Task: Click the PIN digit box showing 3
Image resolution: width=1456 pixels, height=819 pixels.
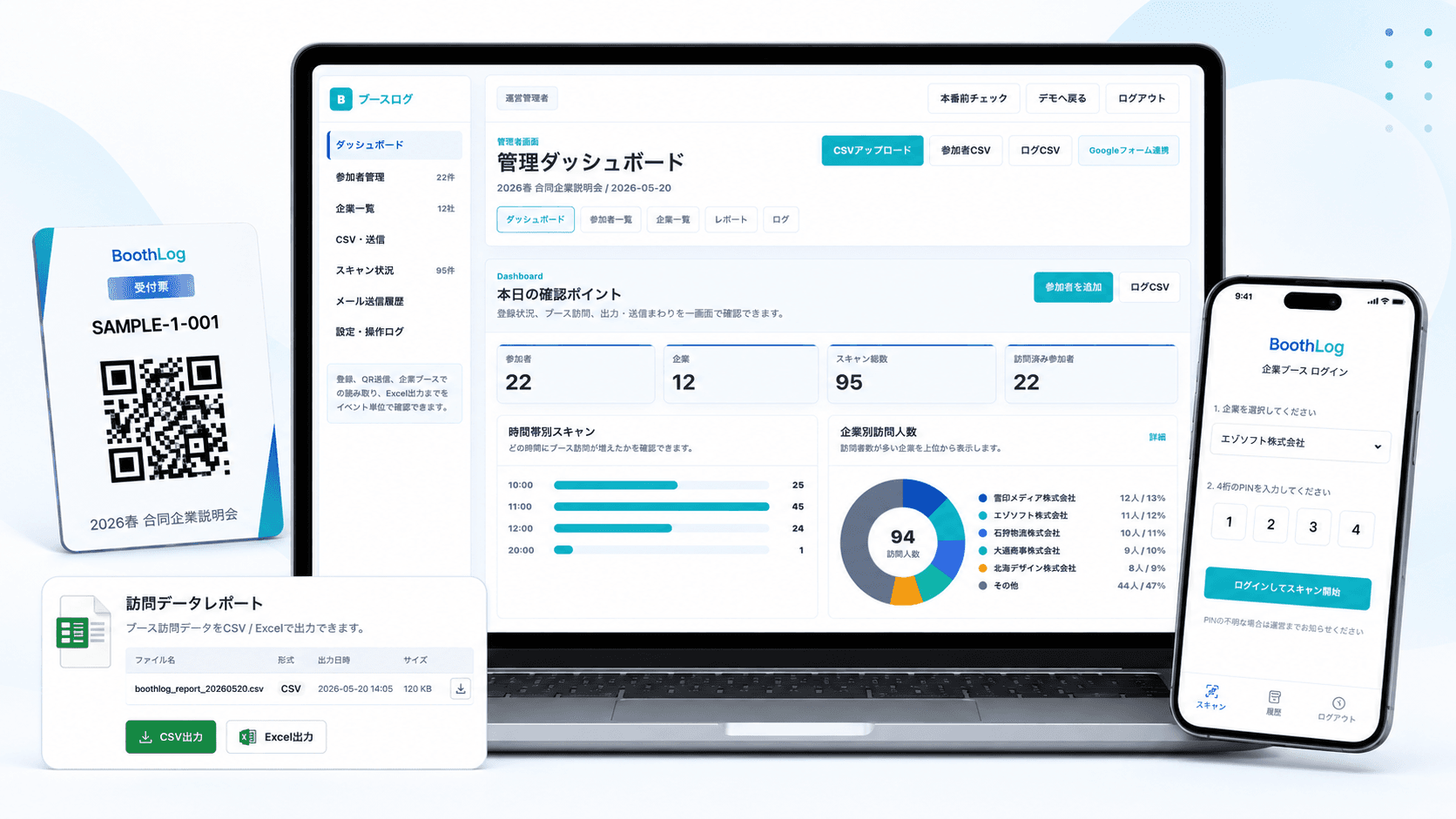Action: (x=1313, y=527)
